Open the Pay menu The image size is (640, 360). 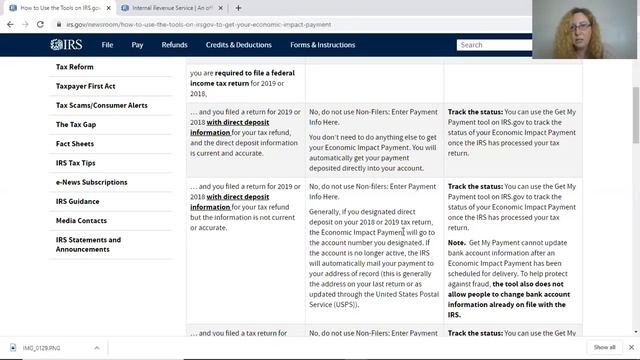[137, 45]
